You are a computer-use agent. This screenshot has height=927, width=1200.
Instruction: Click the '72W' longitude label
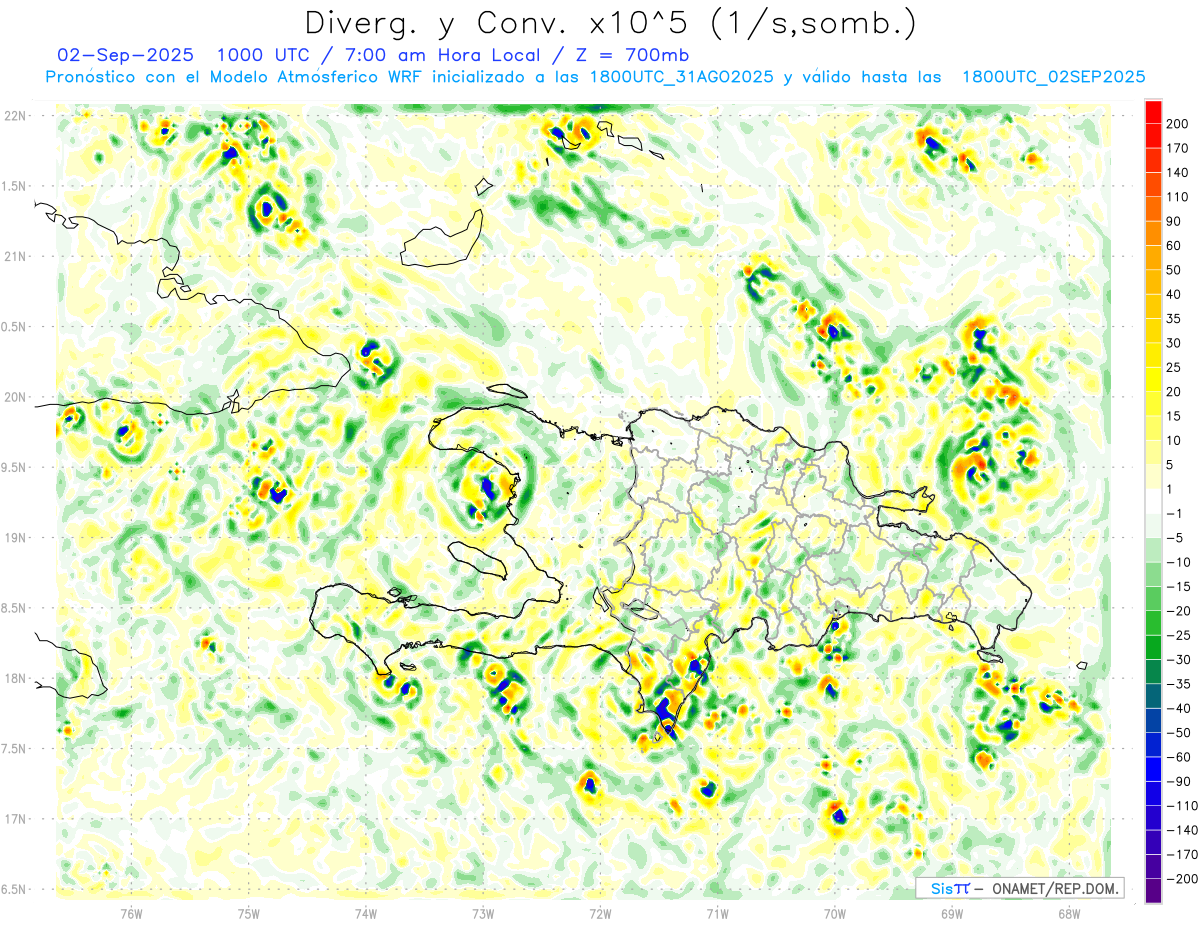[x=600, y=914]
